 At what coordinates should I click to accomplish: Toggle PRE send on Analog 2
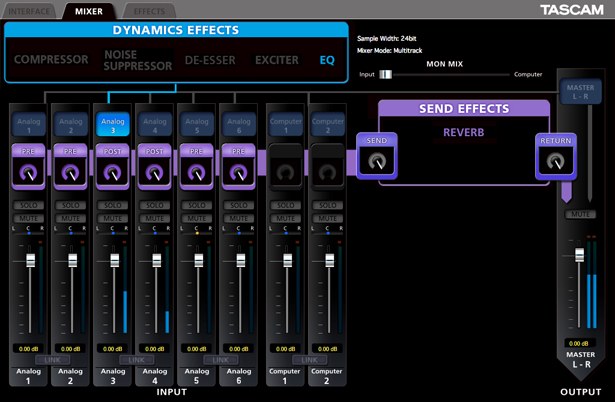pyautogui.click(x=71, y=151)
